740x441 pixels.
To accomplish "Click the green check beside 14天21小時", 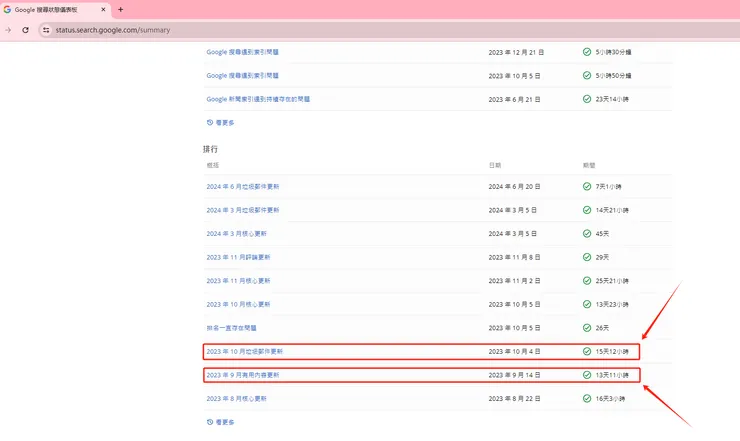I will click(587, 210).
